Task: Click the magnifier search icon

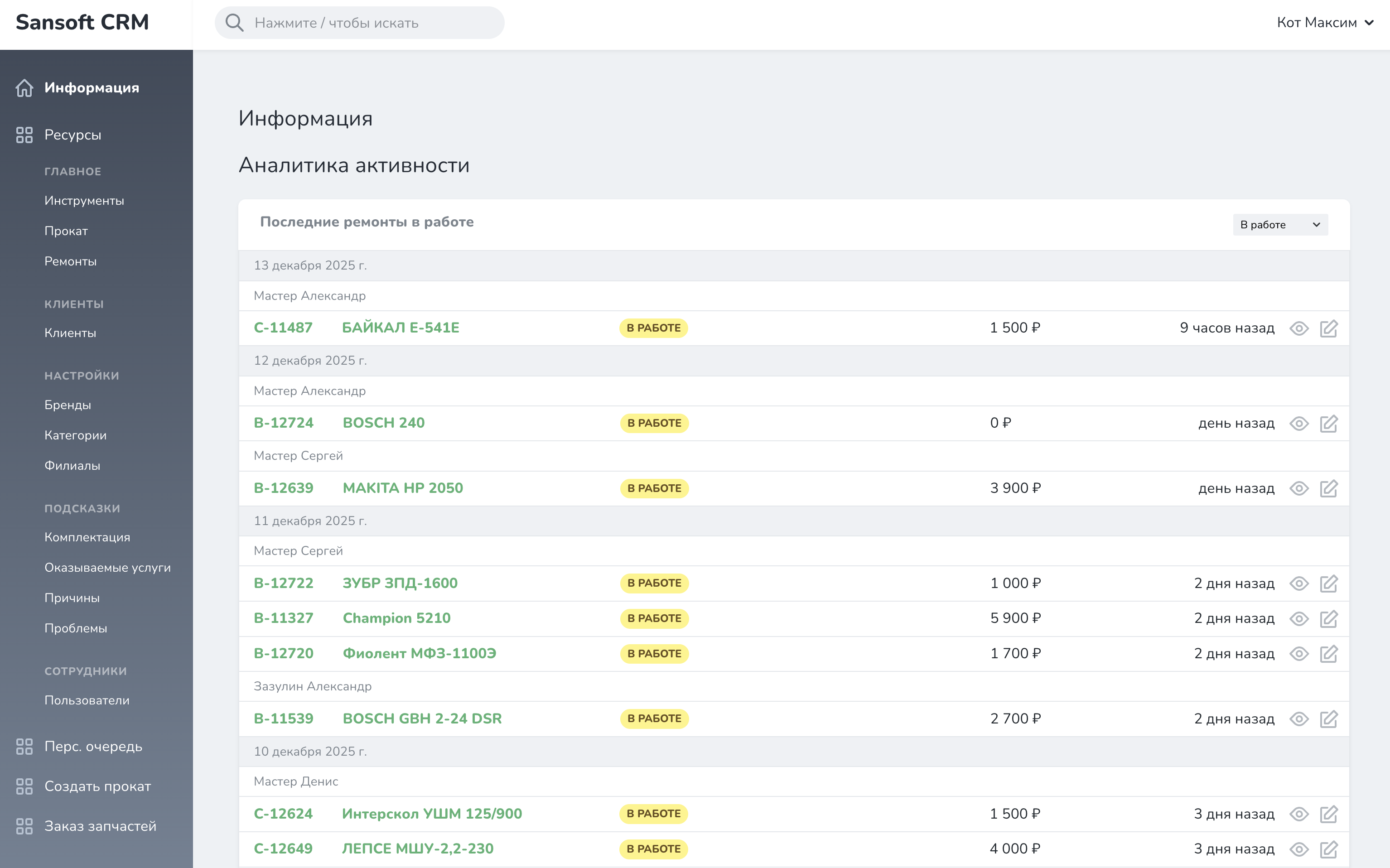Action: pyautogui.click(x=234, y=23)
